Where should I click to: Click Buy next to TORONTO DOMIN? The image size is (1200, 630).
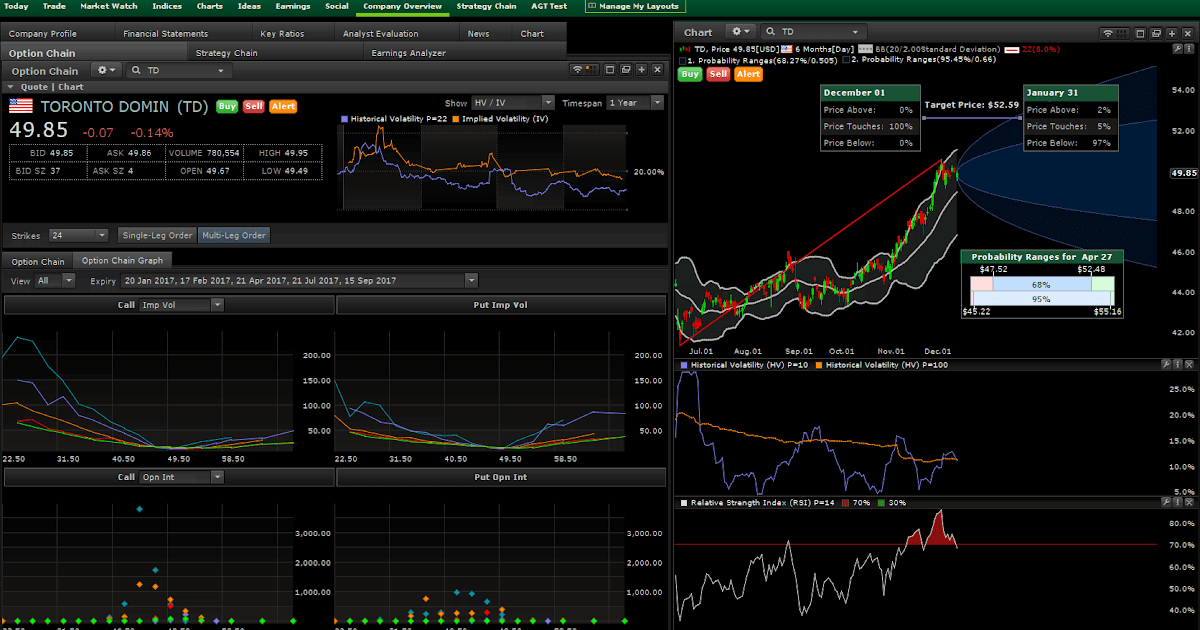(227, 106)
